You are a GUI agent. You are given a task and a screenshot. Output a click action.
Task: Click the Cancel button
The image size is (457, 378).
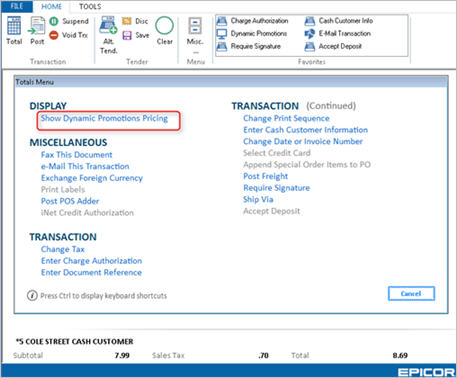pyautogui.click(x=411, y=294)
